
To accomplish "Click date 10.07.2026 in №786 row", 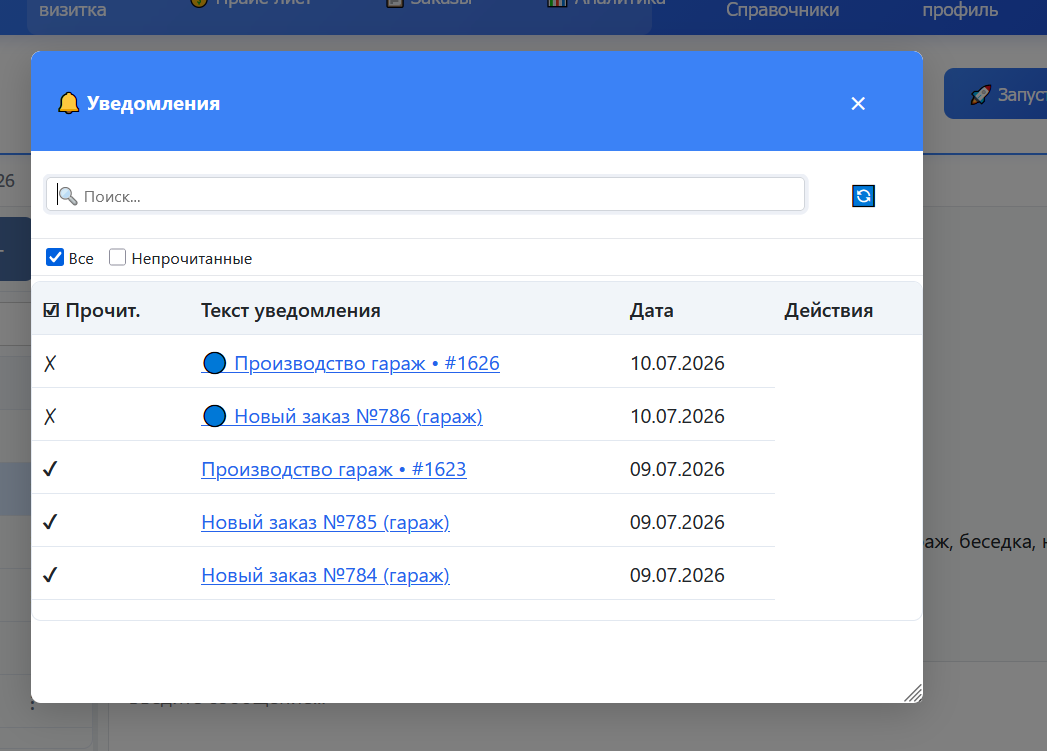I will (x=677, y=416).
